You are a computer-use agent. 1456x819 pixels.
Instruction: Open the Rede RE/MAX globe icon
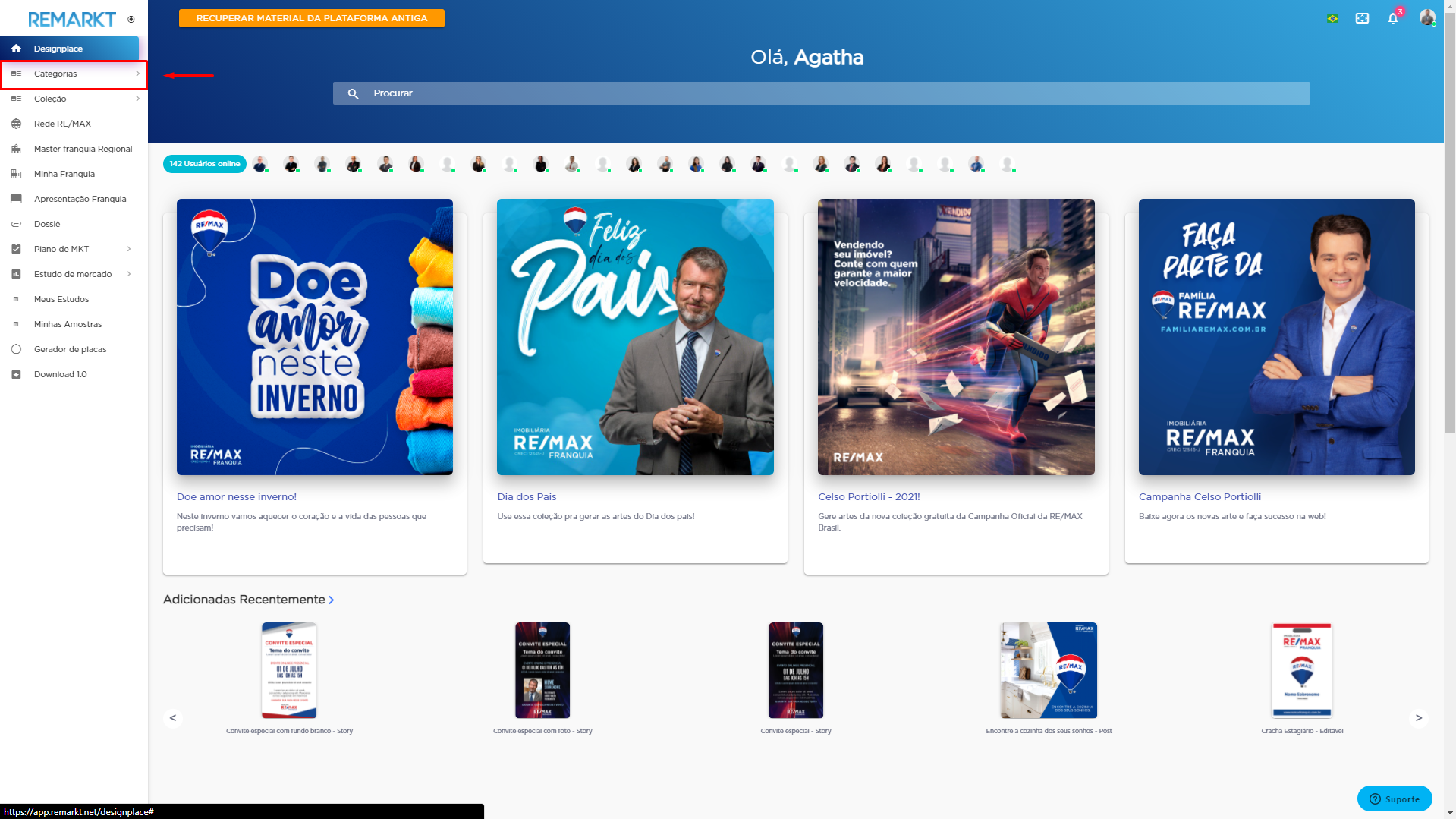click(17, 124)
